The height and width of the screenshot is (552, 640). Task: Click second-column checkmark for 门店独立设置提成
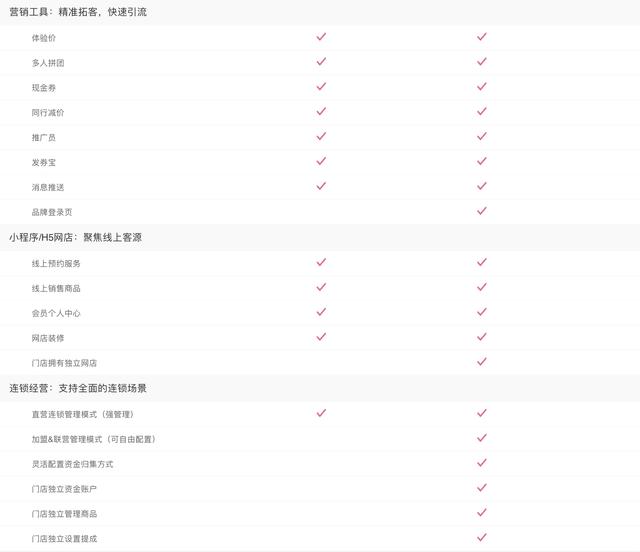pos(482,538)
